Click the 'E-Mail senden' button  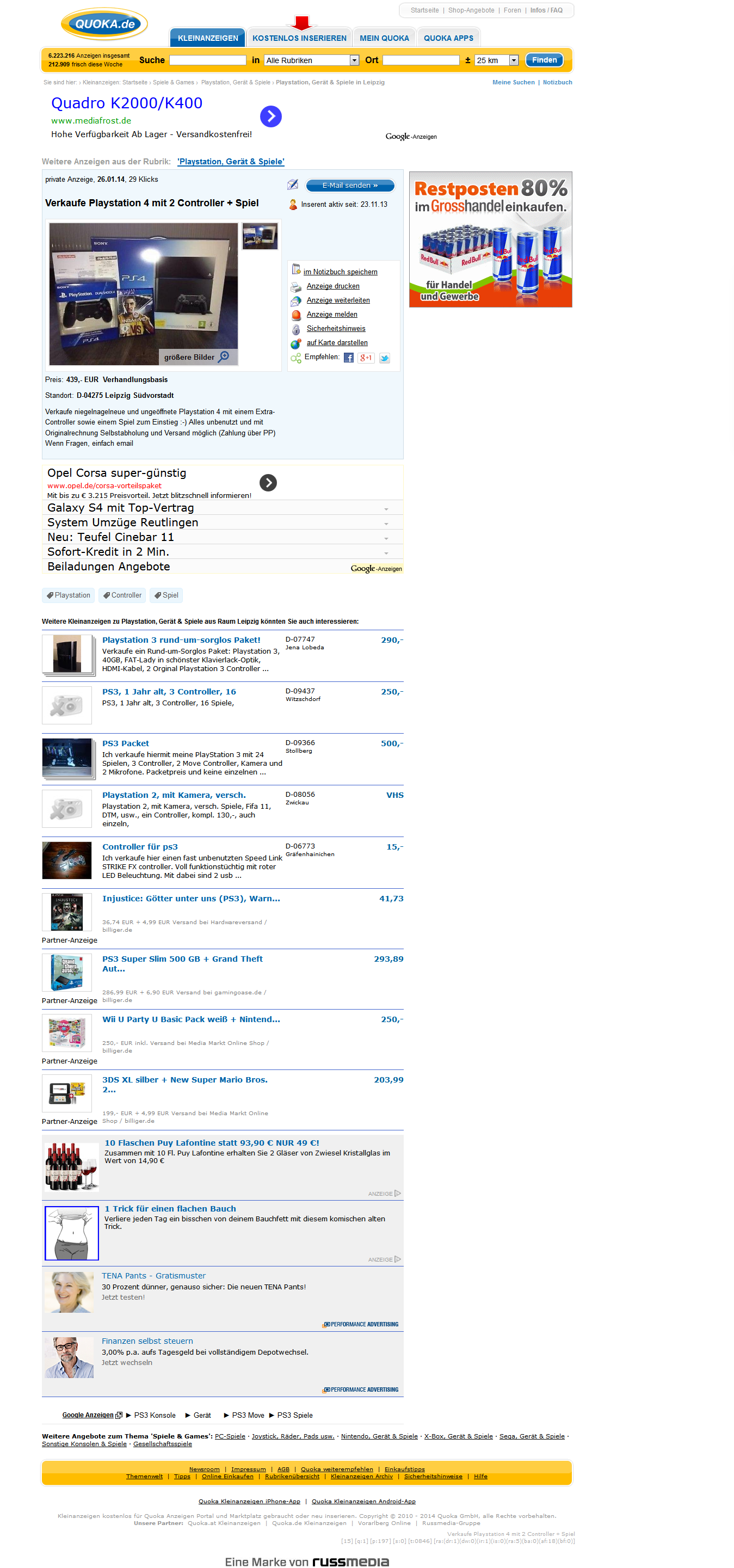[x=349, y=185]
